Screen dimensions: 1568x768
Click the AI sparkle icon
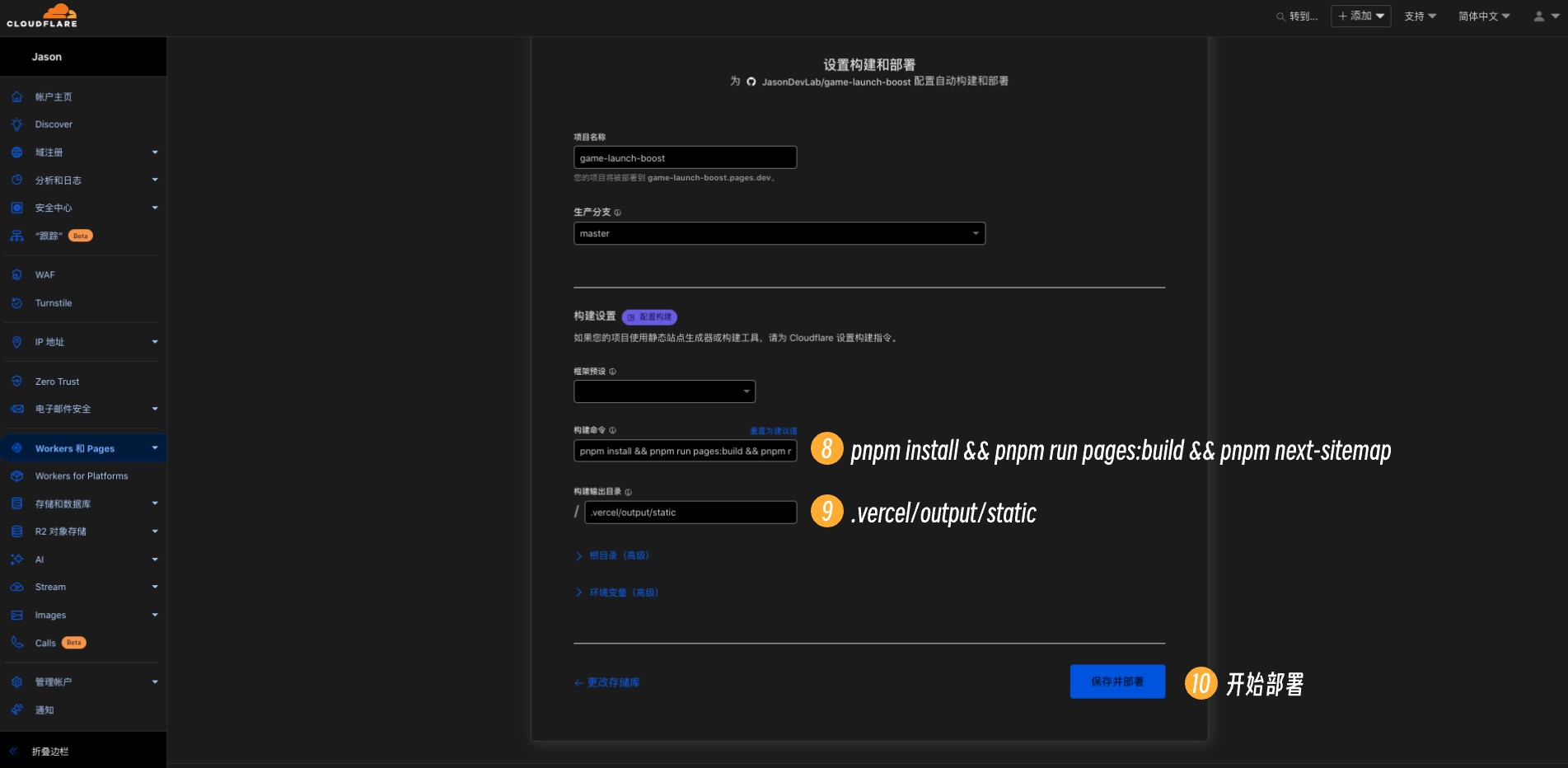pos(16,560)
